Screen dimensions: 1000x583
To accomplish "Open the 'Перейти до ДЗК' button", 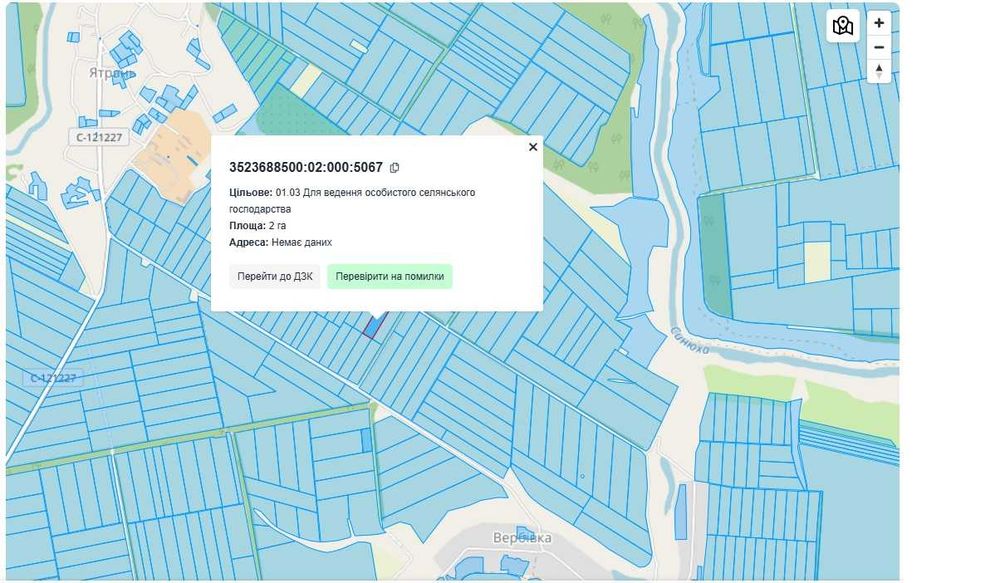I will tap(275, 276).
